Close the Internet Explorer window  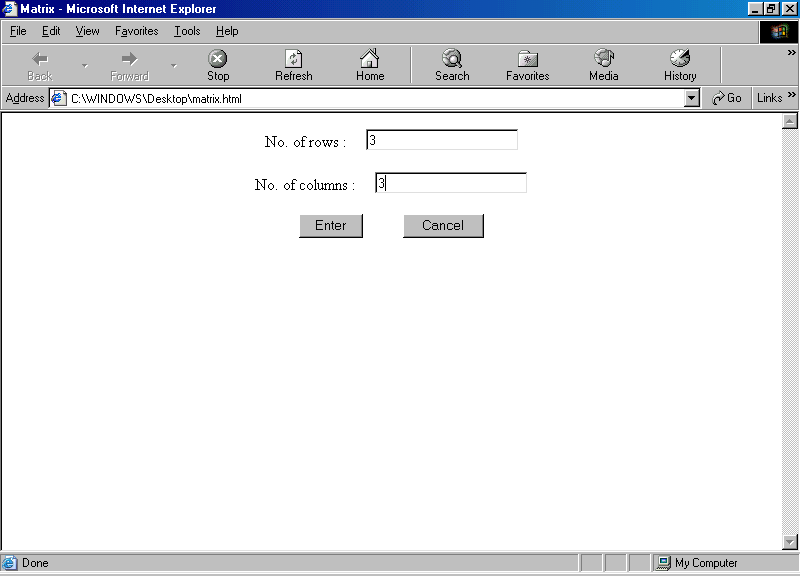(x=789, y=9)
